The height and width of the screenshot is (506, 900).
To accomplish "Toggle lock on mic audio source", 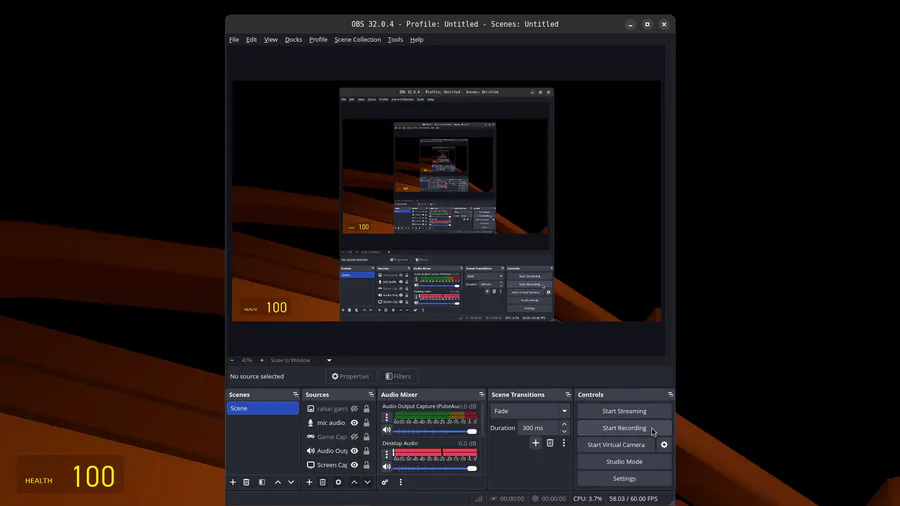I will [367, 423].
